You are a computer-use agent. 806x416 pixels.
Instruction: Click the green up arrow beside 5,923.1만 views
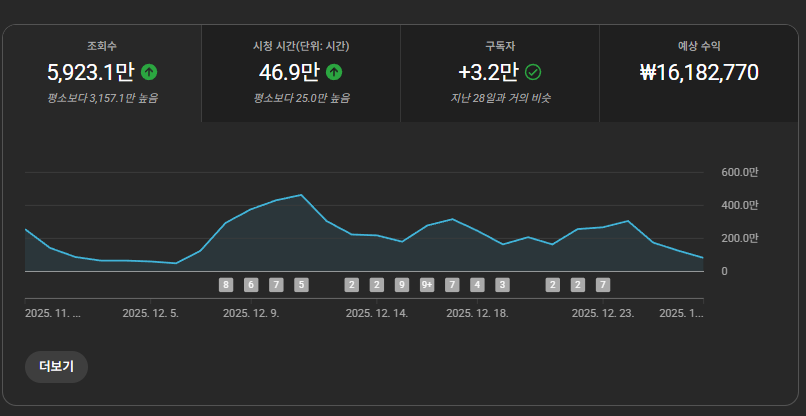click(149, 72)
